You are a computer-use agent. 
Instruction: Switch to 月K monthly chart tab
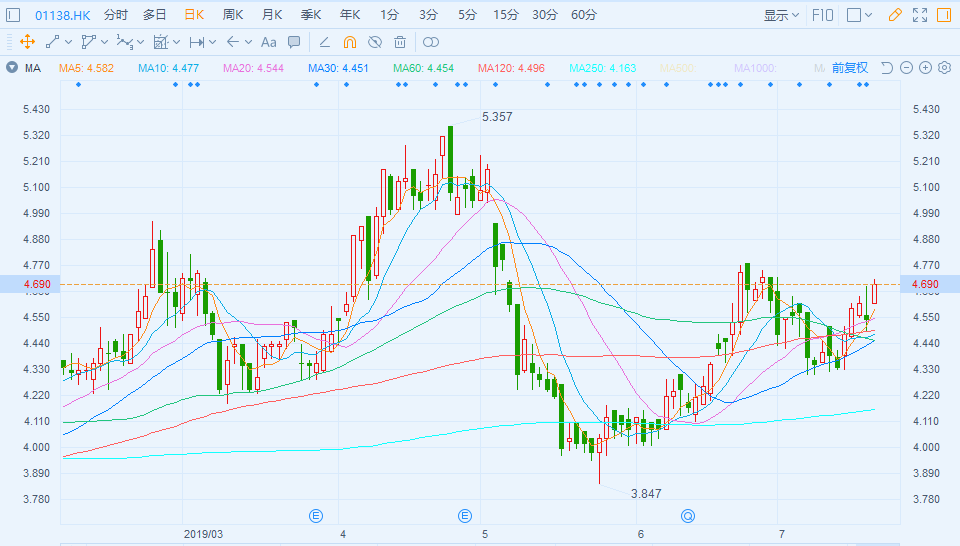point(272,15)
